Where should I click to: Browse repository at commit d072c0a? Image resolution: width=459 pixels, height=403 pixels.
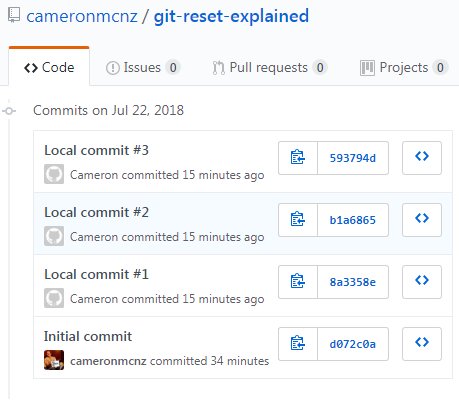(422, 344)
